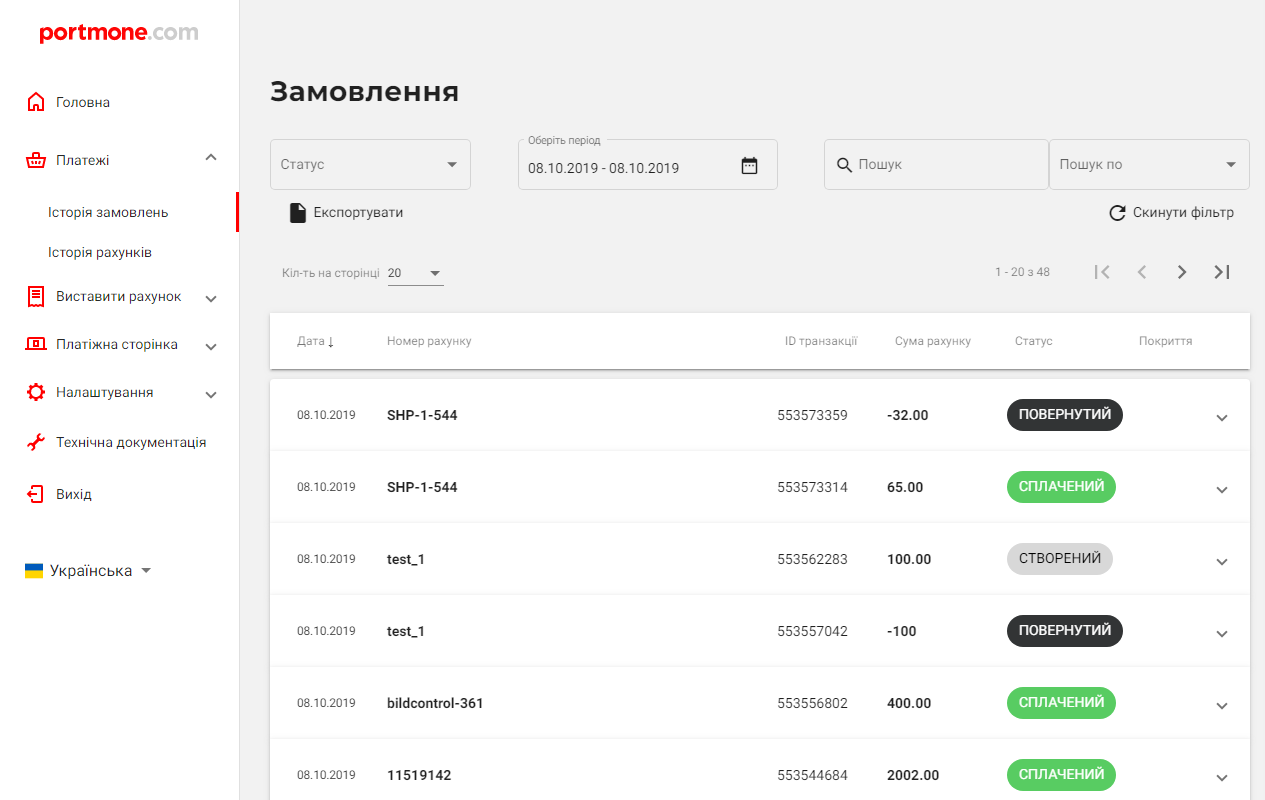Focus the Пошук search field
This screenshot has height=800, width=1265.
pos(945,165)
